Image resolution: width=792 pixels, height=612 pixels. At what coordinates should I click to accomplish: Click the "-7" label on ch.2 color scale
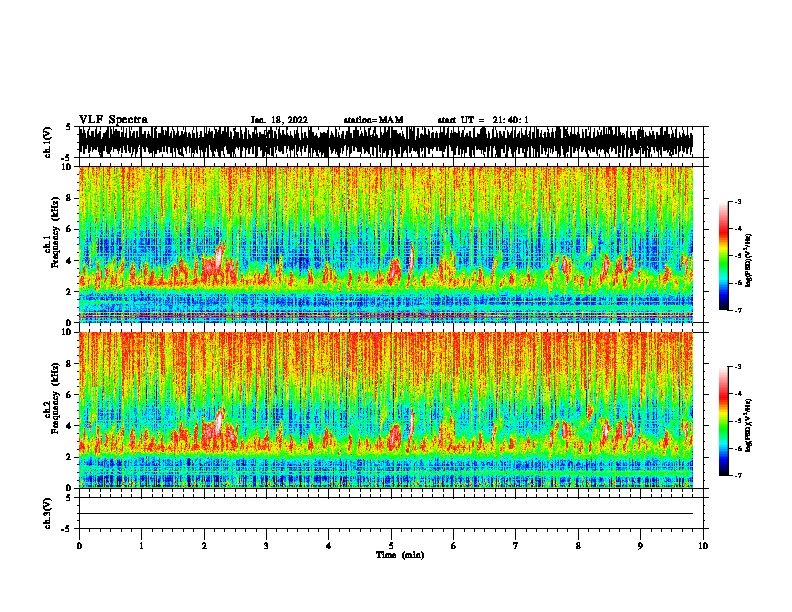pos(737,475)
